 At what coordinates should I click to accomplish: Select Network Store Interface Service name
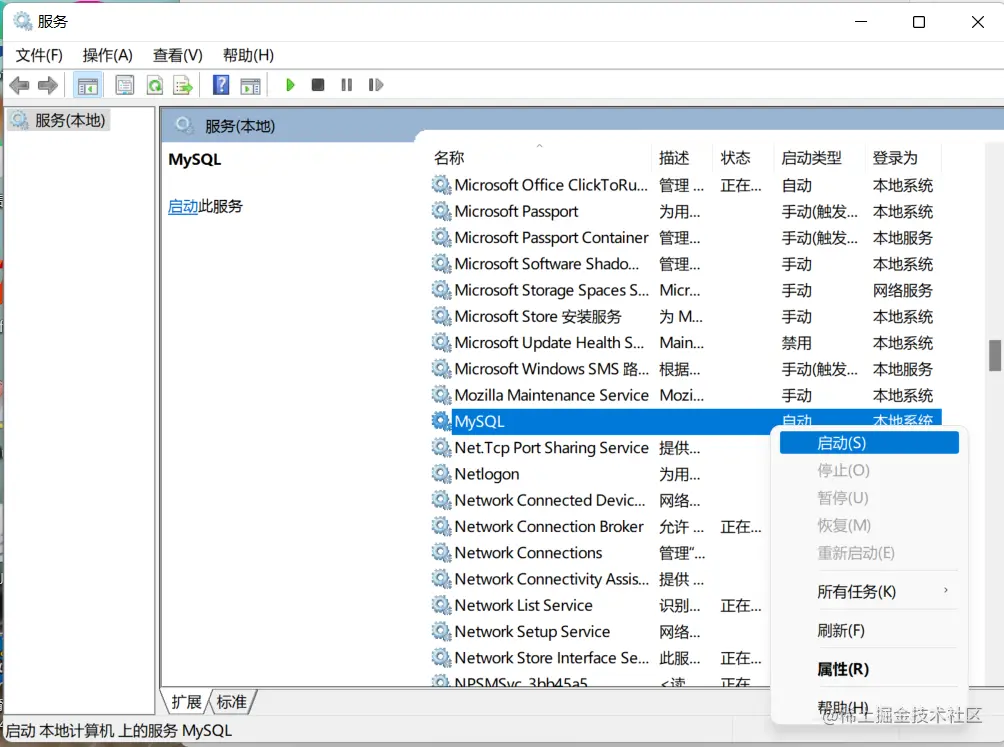pyautogui.click(x=551, y=657)
